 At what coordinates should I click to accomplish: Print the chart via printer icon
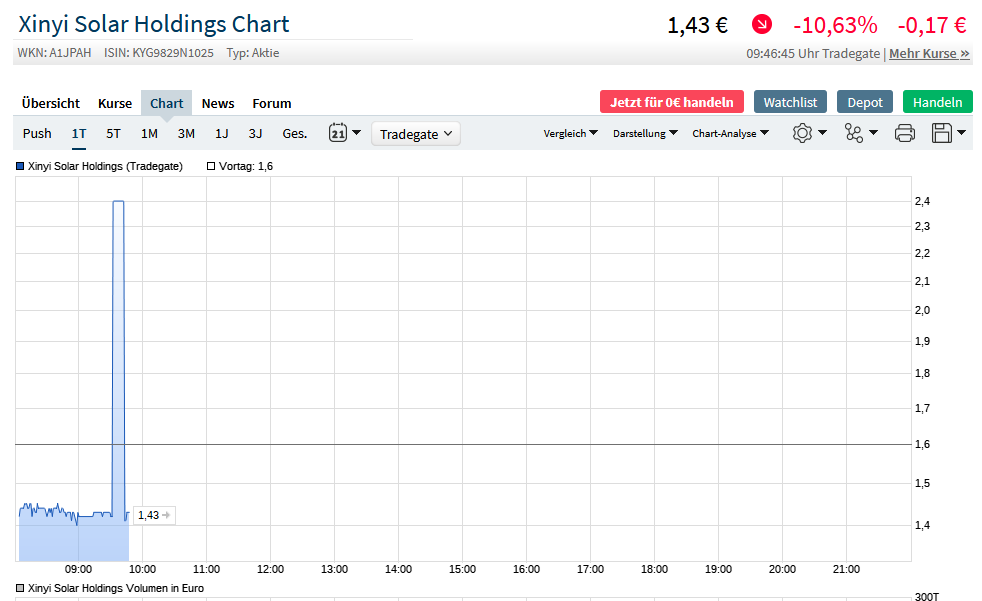[x=904, y=132]
